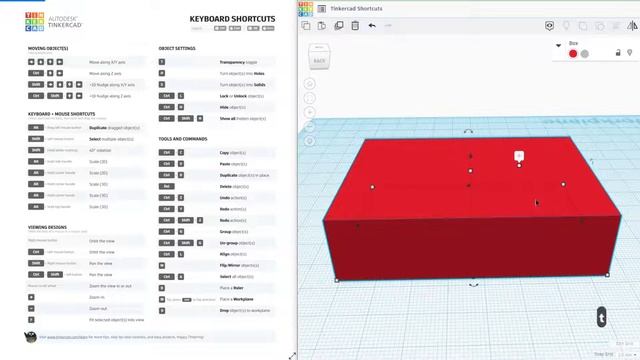
Task: Collapse the Box shape inspector panel
Action: [x=558, y=45]
